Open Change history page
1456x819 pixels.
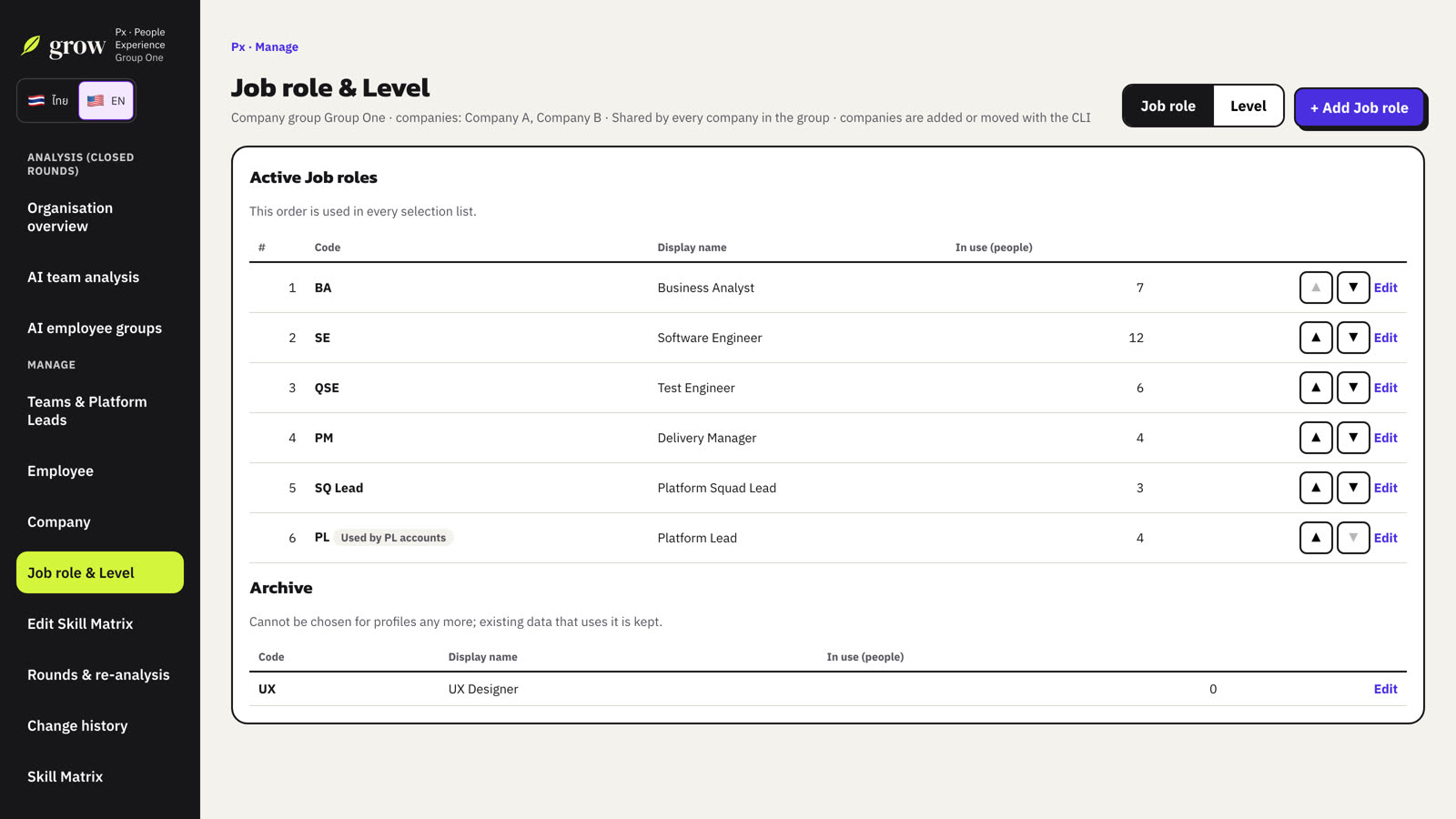100,726
